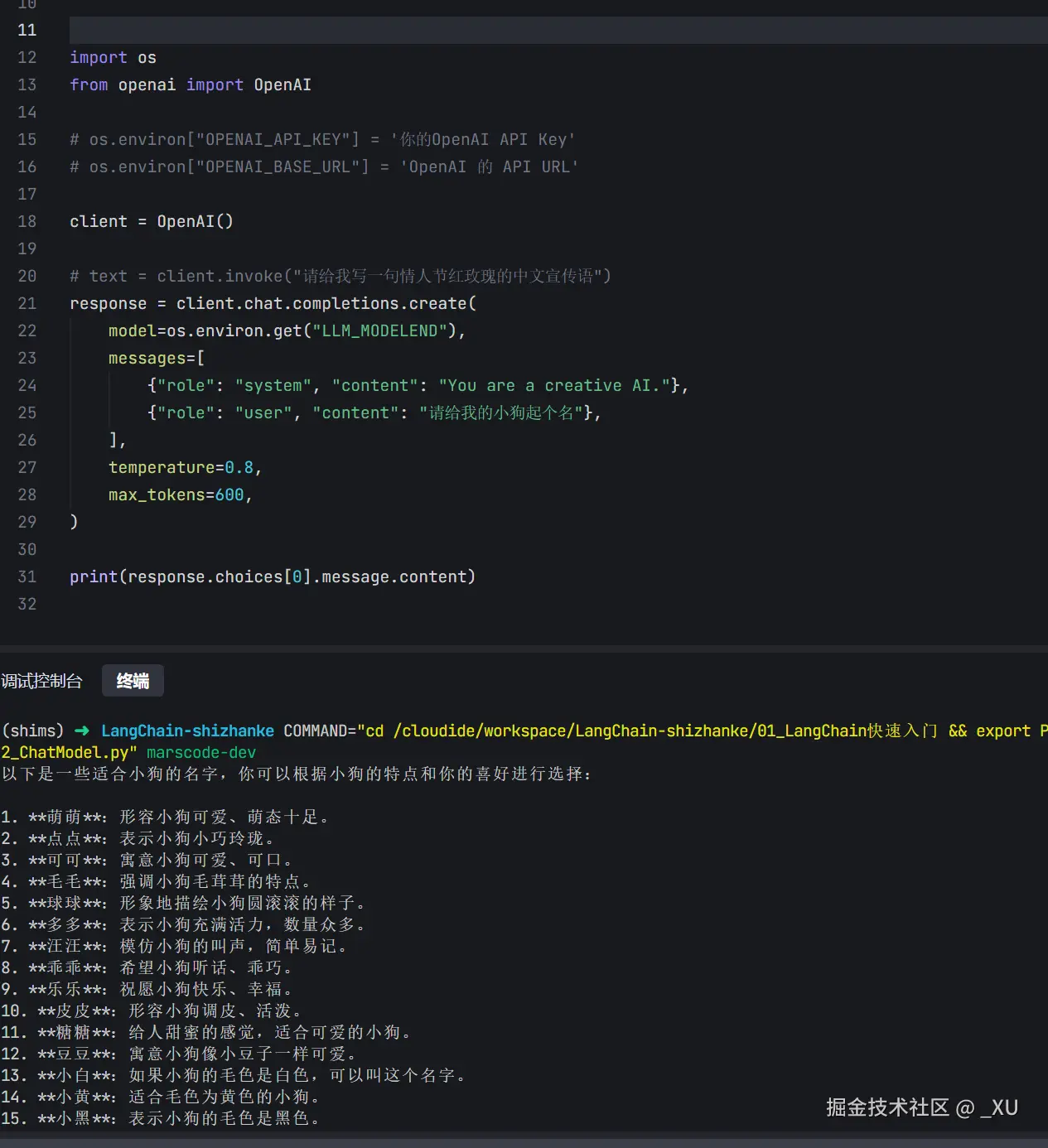
Task: Open the 调试控制台 tab
Action: [x=41, y=681]
